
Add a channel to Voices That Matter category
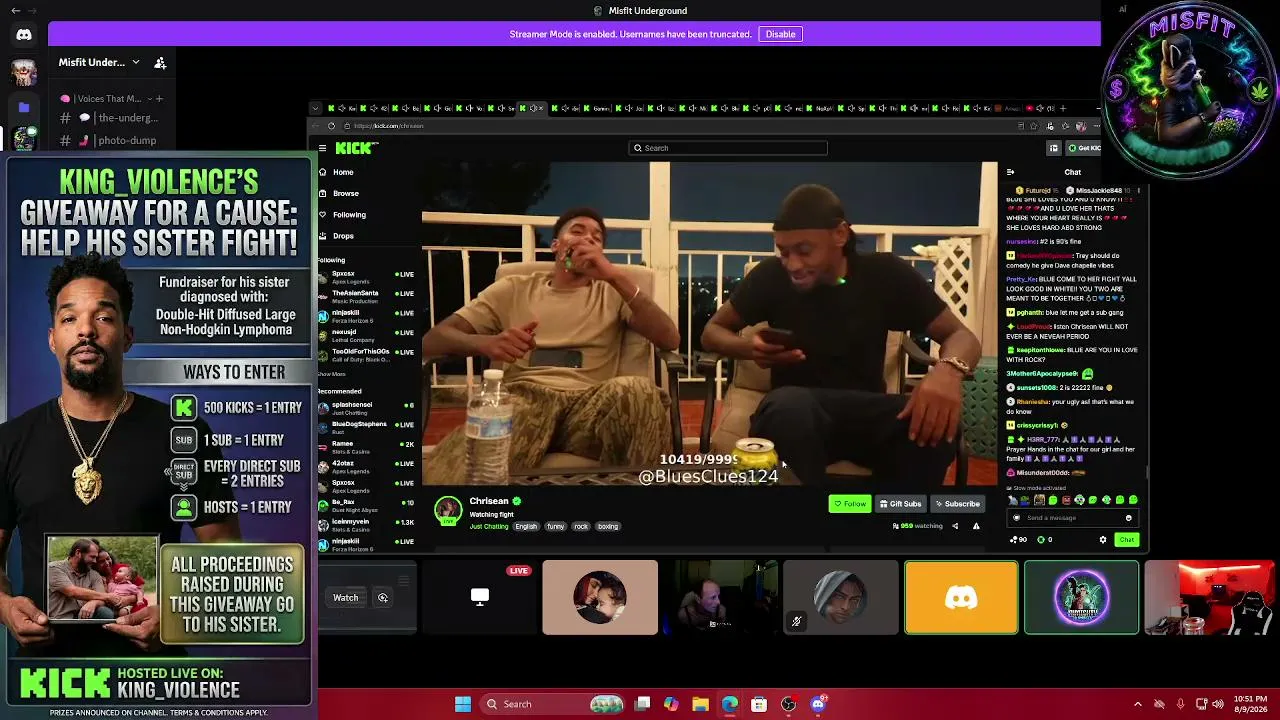[159, 99]
